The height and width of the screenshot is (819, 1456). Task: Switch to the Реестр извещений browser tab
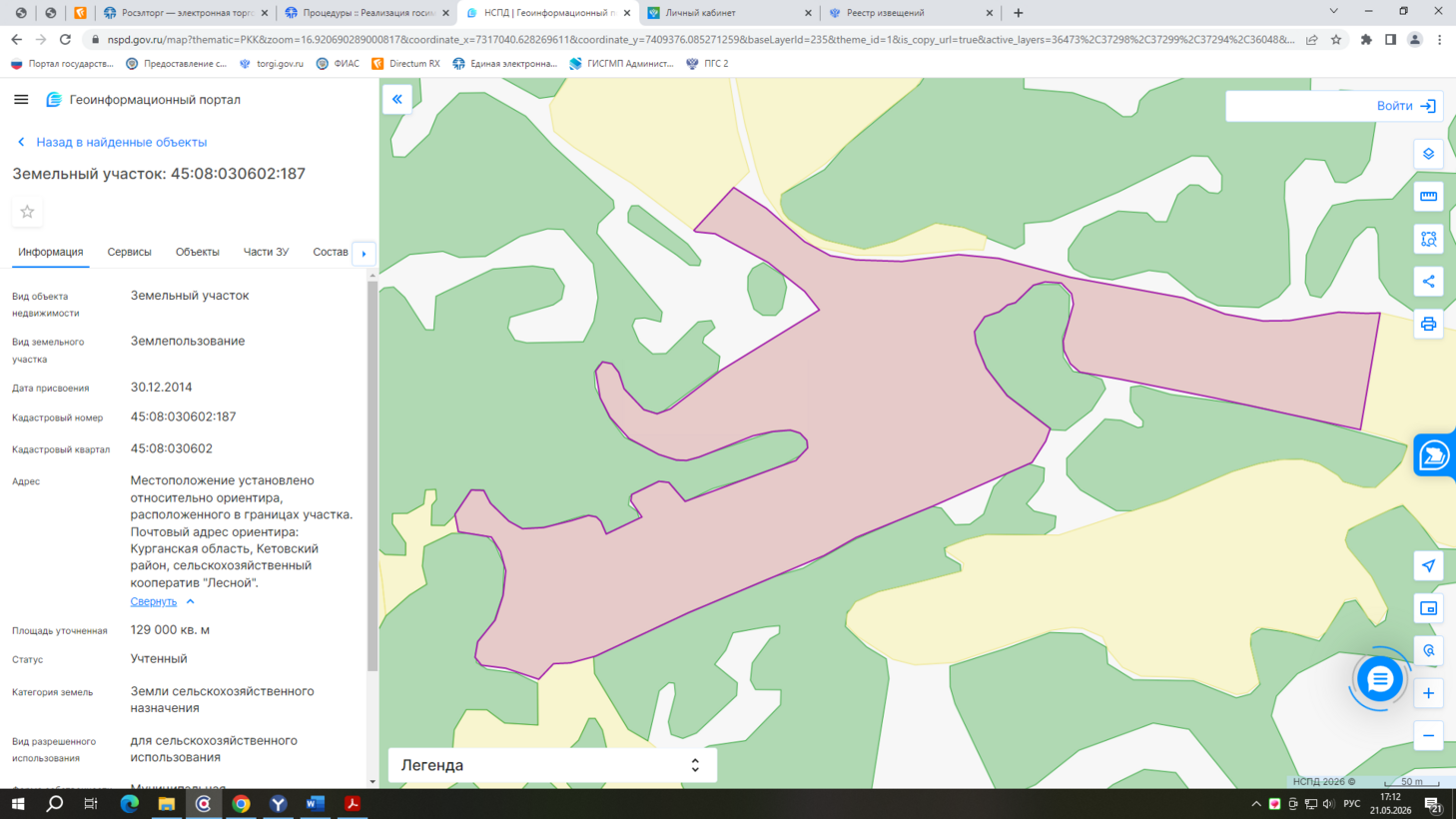pyautogui.click(x=910, y=13)
